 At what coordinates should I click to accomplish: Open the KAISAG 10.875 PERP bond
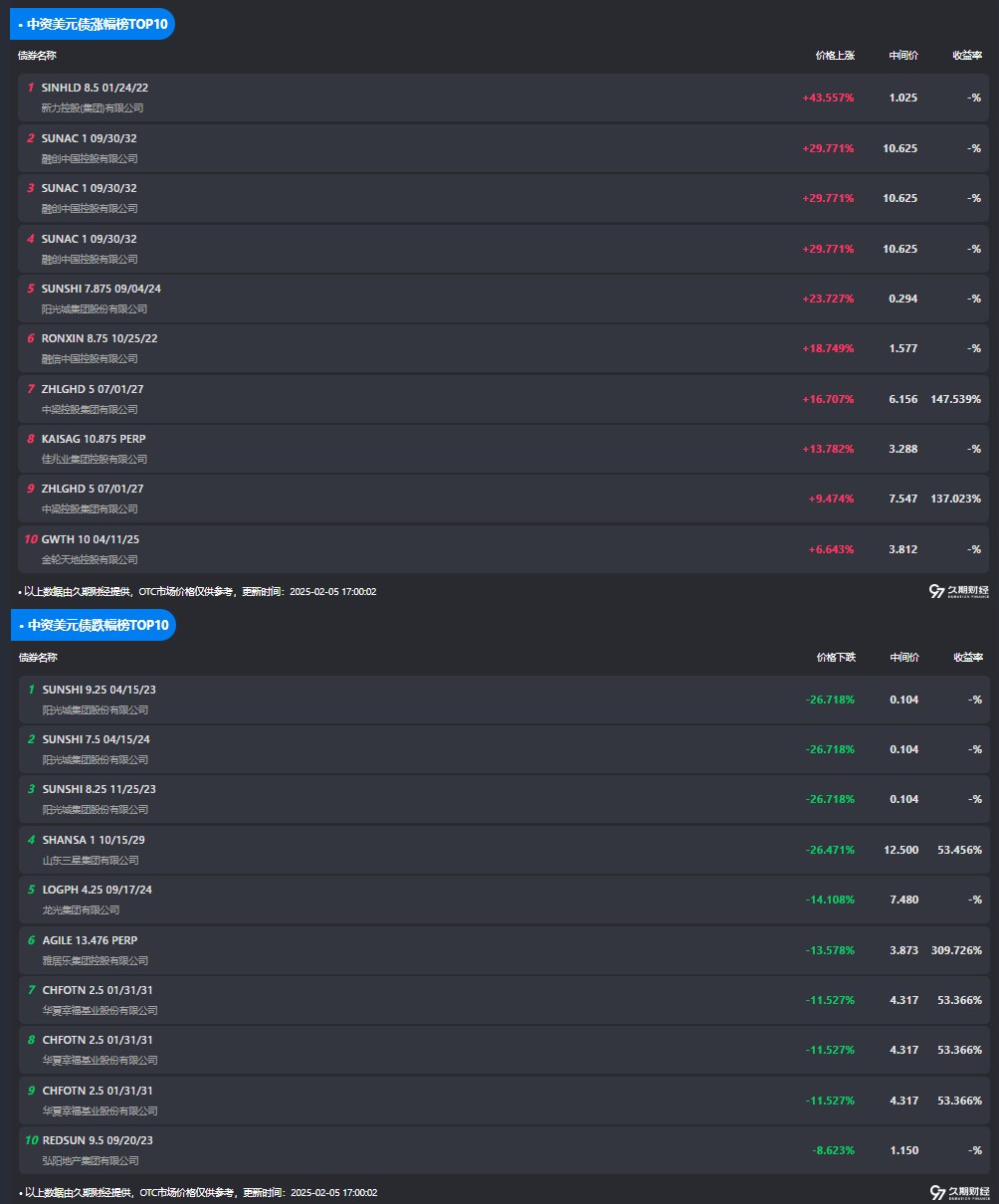[94, 439]
